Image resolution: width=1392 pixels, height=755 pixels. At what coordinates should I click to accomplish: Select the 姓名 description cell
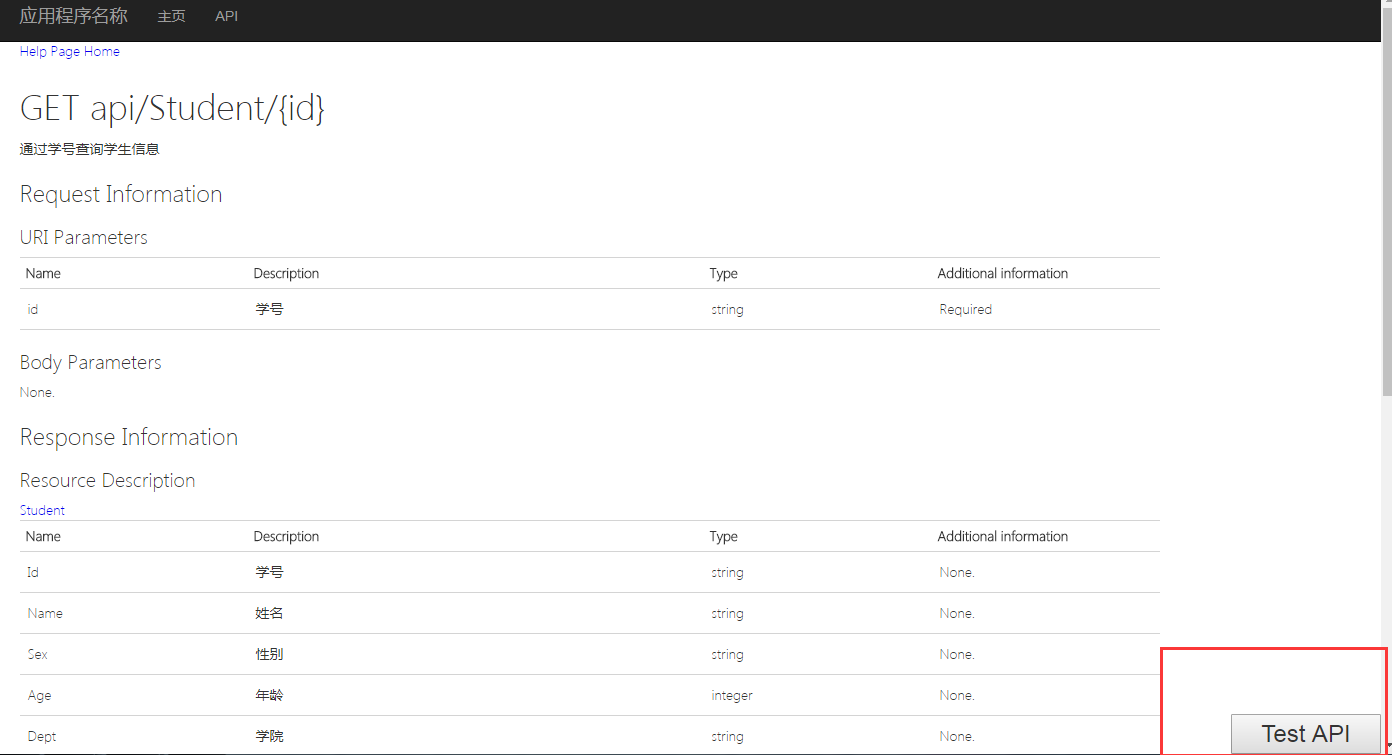tap(269, 614)
